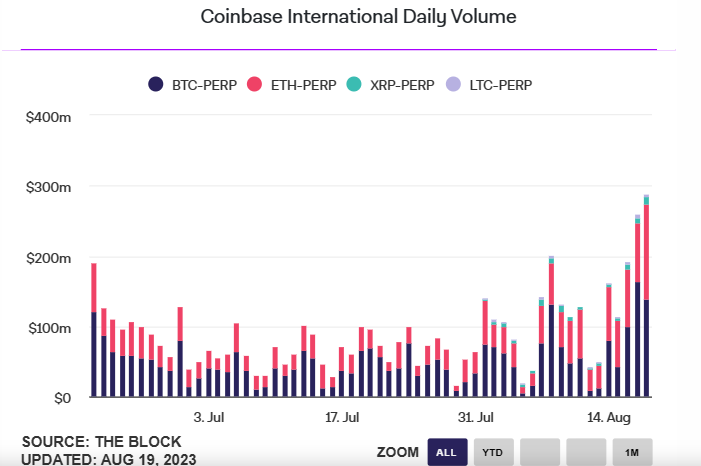Toggle XRP-PERP series via teal dot
The image size is (701, 466).
click(x=354, y=84)
